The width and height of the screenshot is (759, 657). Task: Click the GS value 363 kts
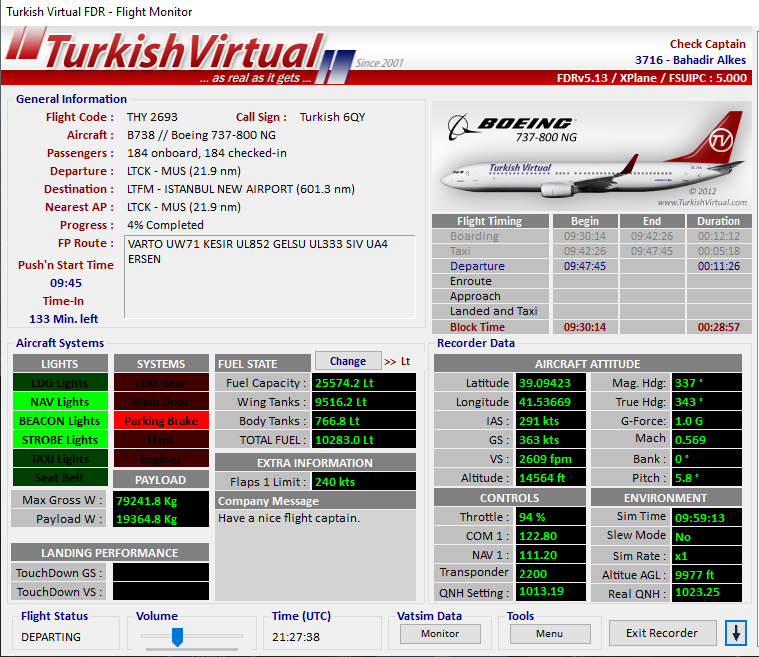click(551, 440)
